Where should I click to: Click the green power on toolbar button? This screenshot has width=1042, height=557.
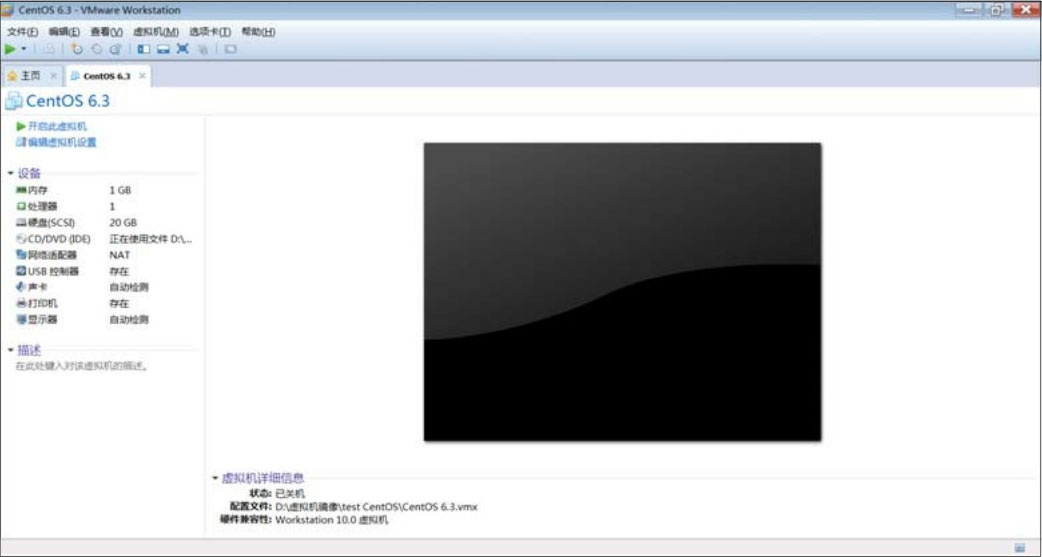(10, 49)
